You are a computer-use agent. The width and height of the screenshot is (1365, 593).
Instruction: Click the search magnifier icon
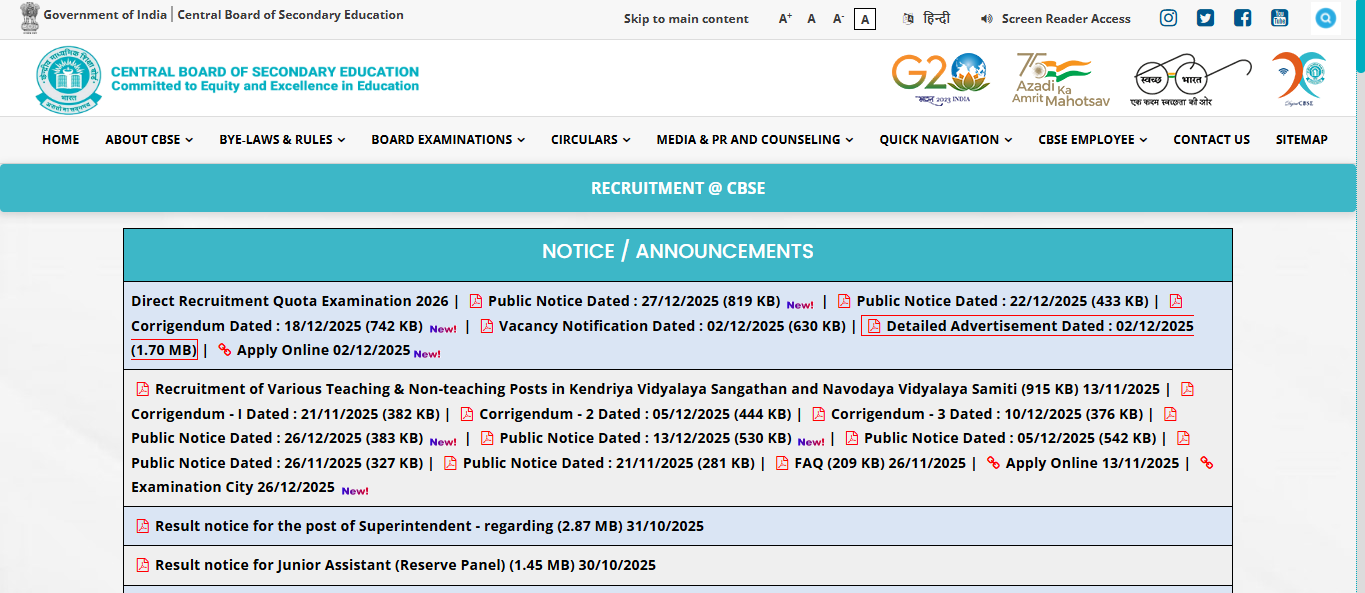pos(1325,17)
